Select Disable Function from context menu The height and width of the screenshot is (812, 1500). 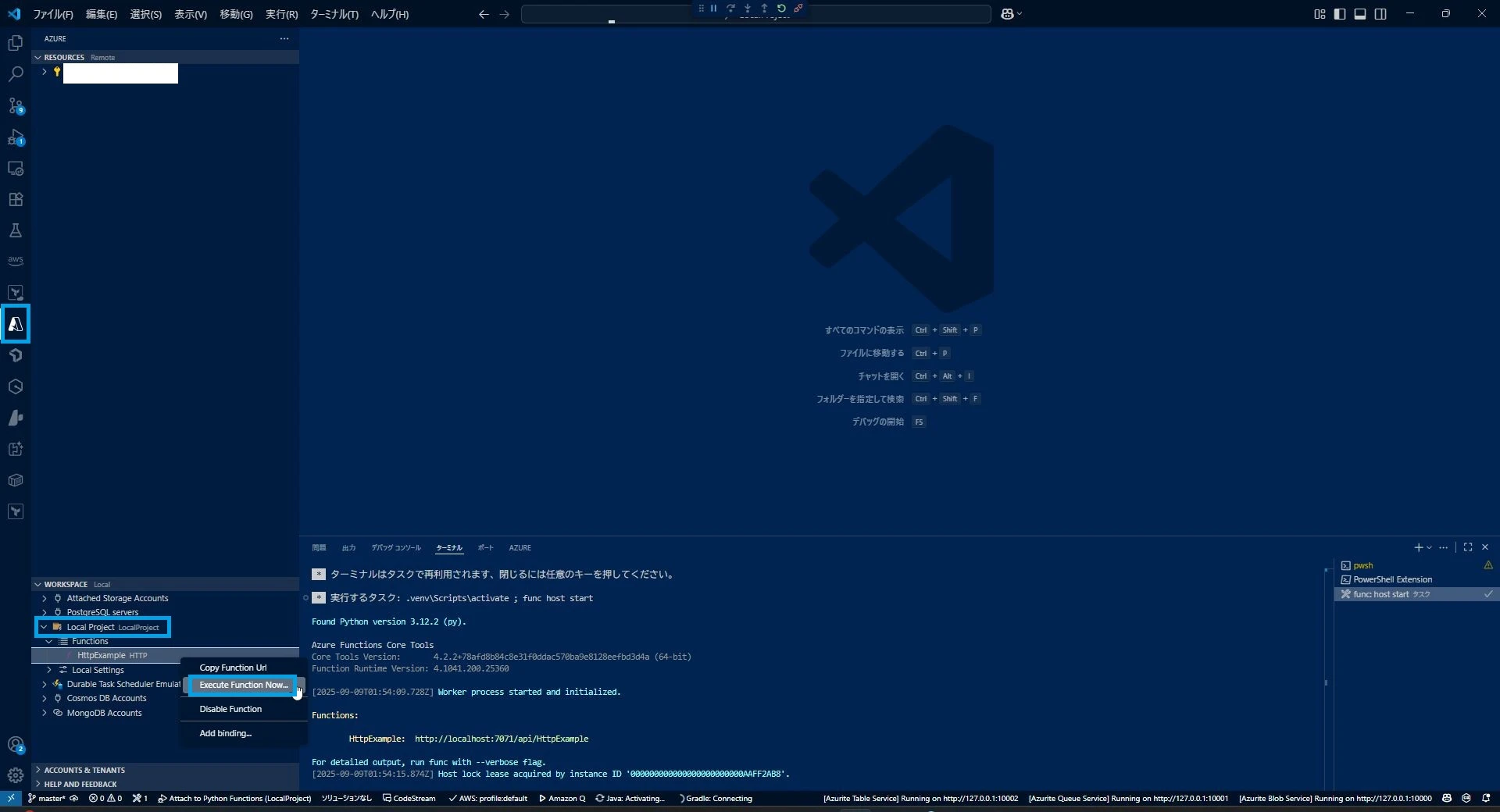[x=244, y=709]
